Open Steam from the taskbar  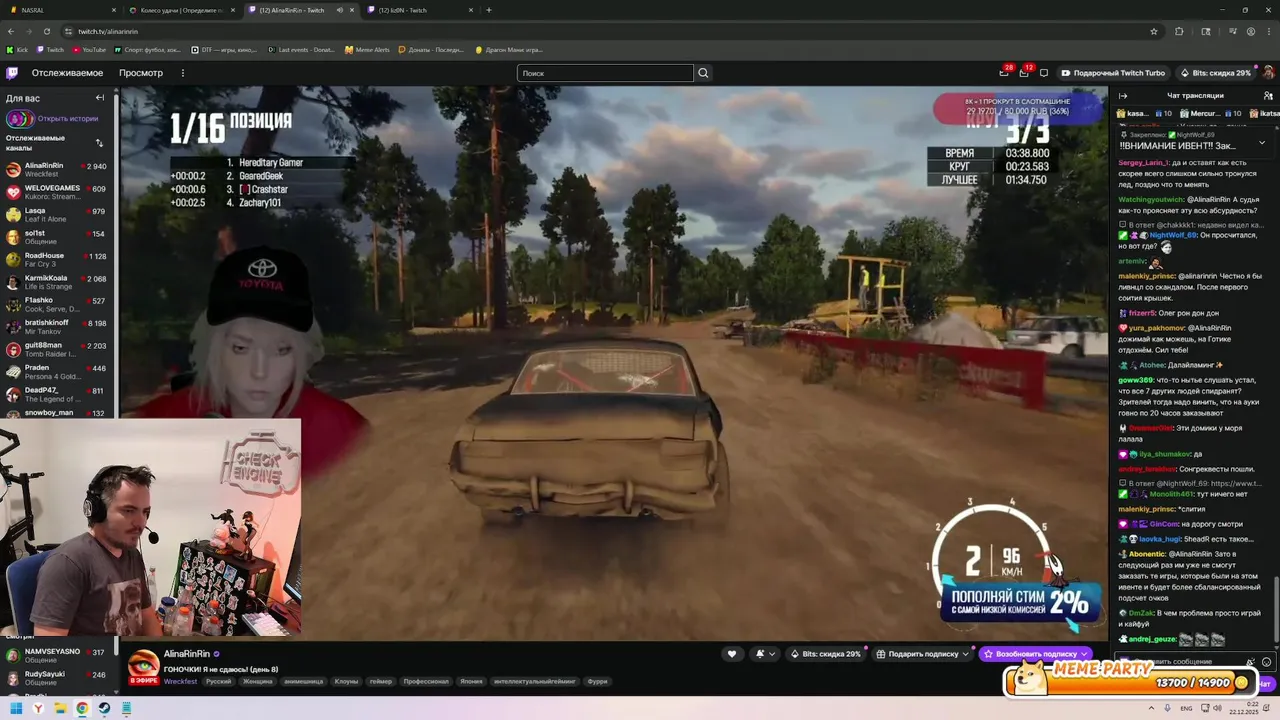(x=104, y=709)
